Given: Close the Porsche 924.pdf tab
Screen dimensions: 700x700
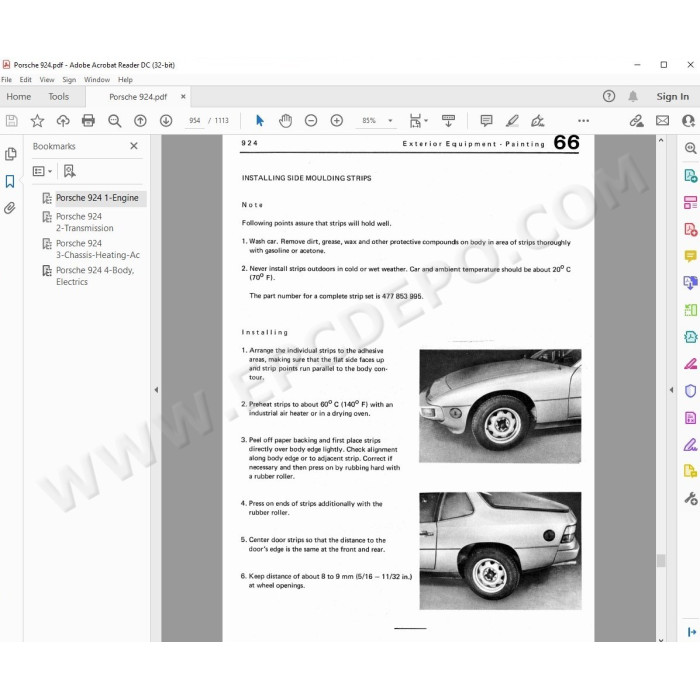Looking at the screenshot, I should tap(183, 96).
